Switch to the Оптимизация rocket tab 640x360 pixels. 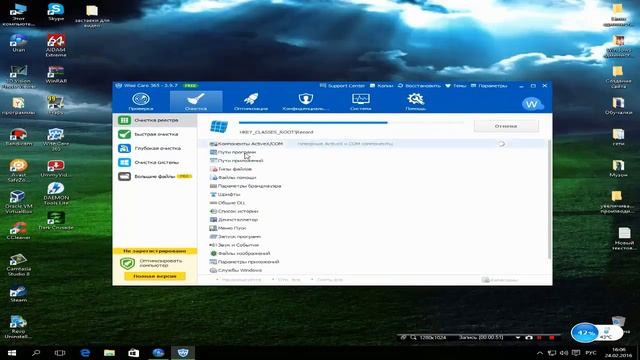click(251, 102)
